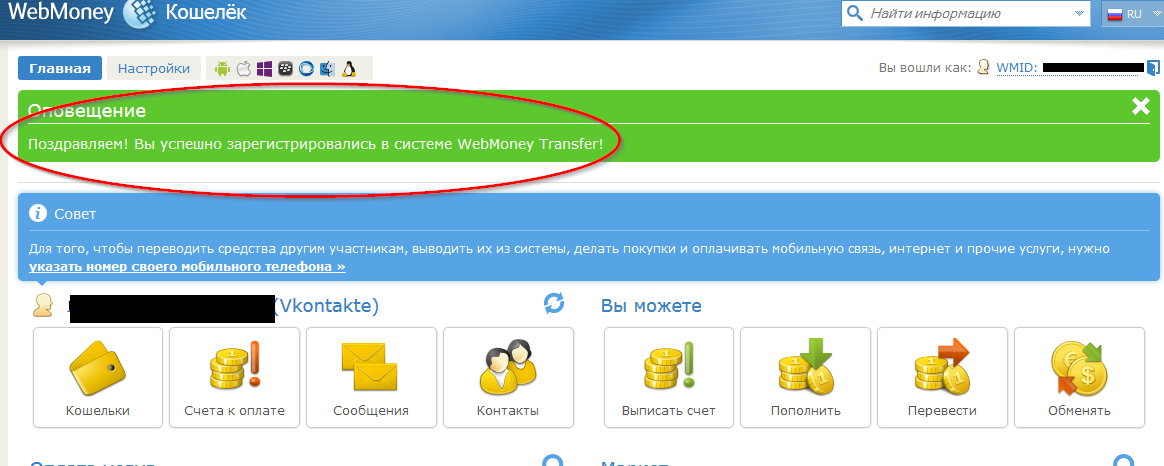Click the Russian flag icon

[1115, 14]
